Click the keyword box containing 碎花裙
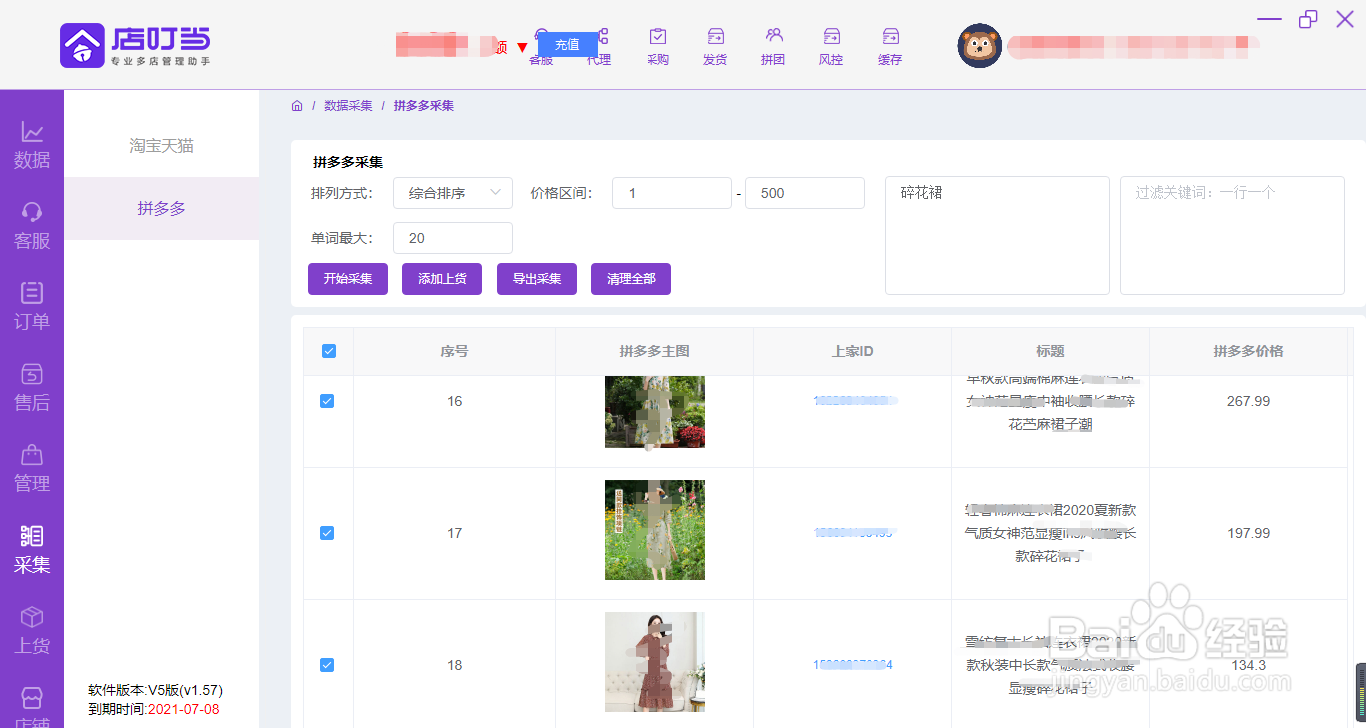 coord(997,235)
